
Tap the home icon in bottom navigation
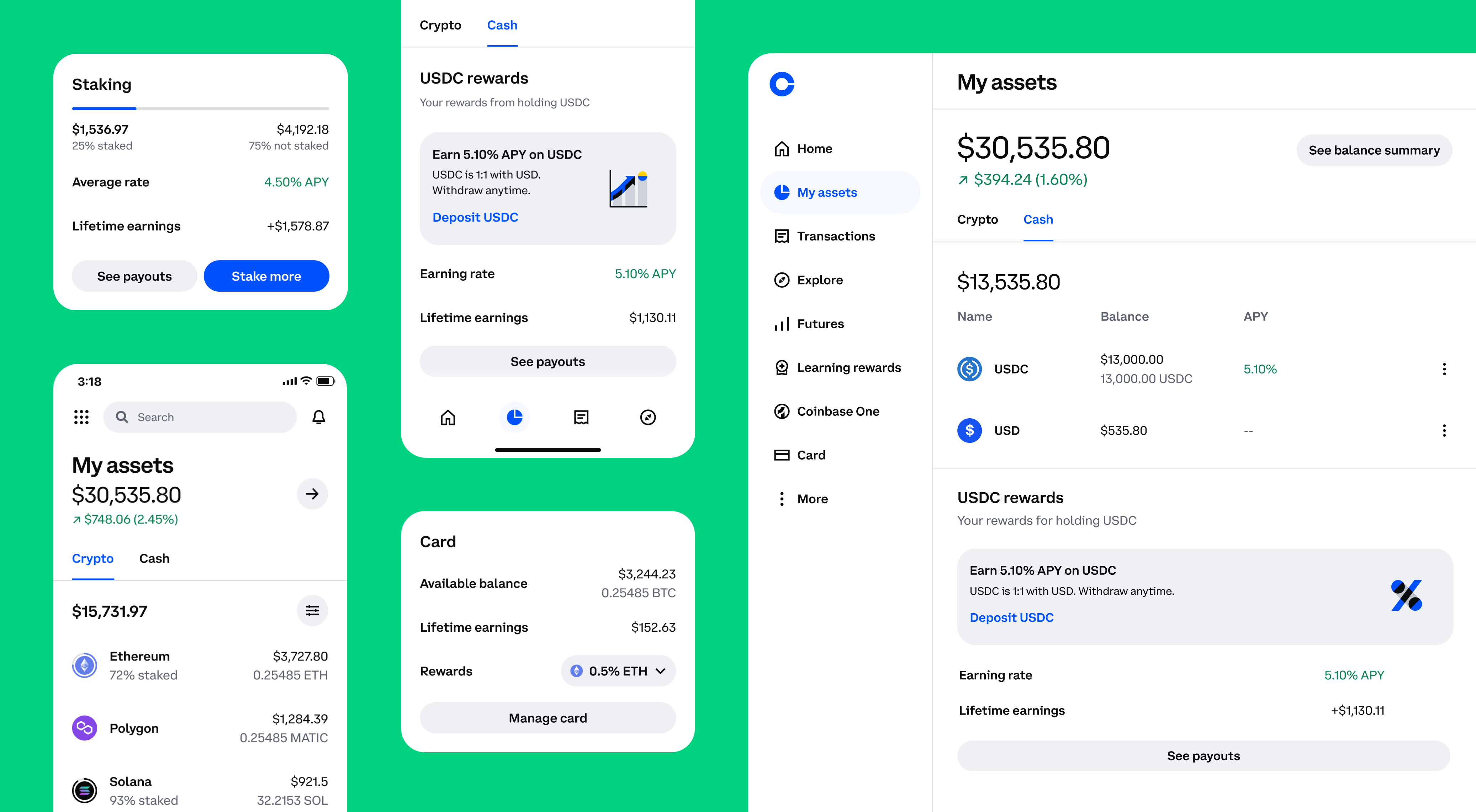click(x=448, y=417)
